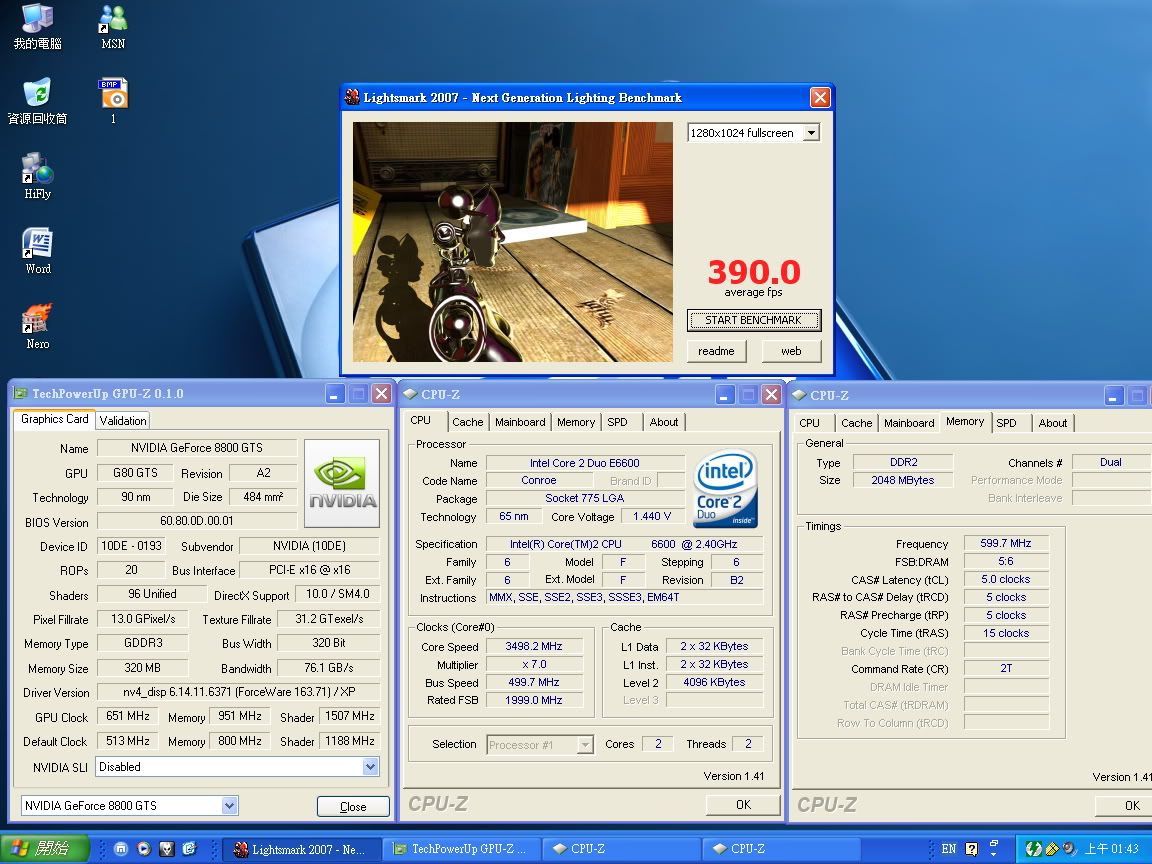Click OK in the middle CPU-Z window

743,804
